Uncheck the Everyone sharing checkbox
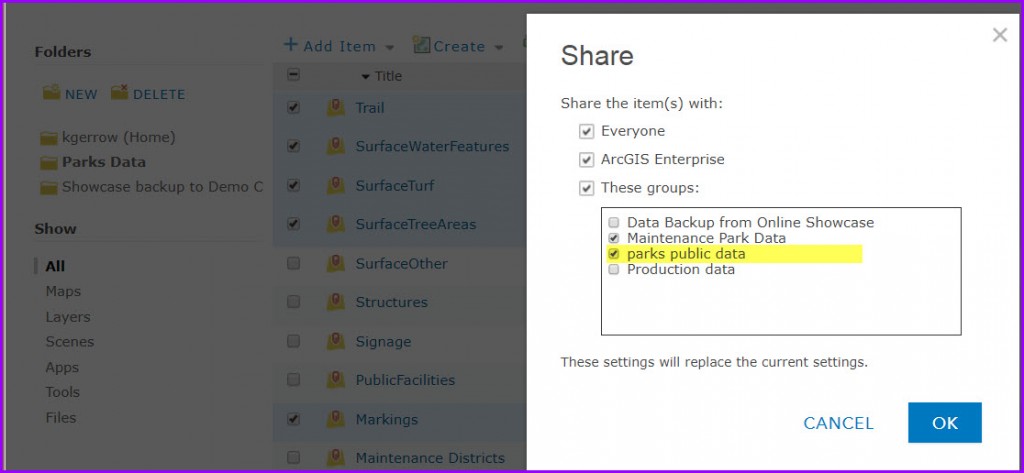 click(x=587, y=131)
